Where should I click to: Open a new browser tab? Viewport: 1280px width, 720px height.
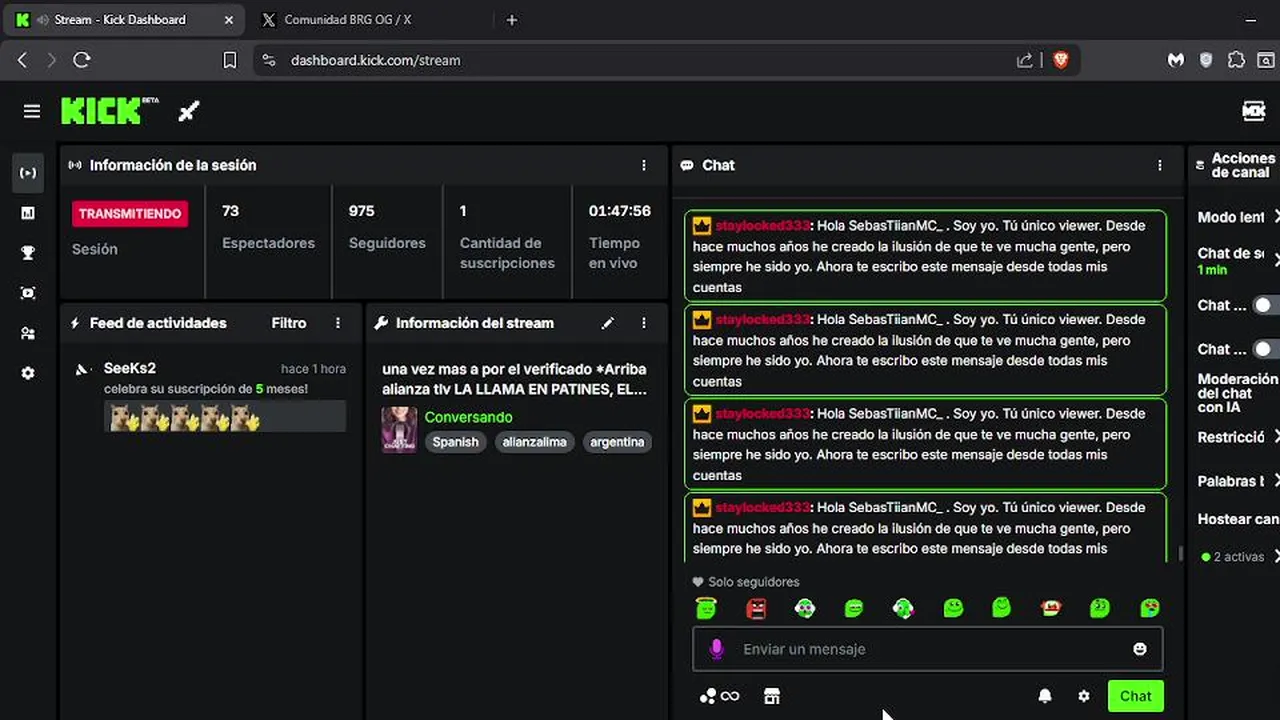(x=512, y=20)
